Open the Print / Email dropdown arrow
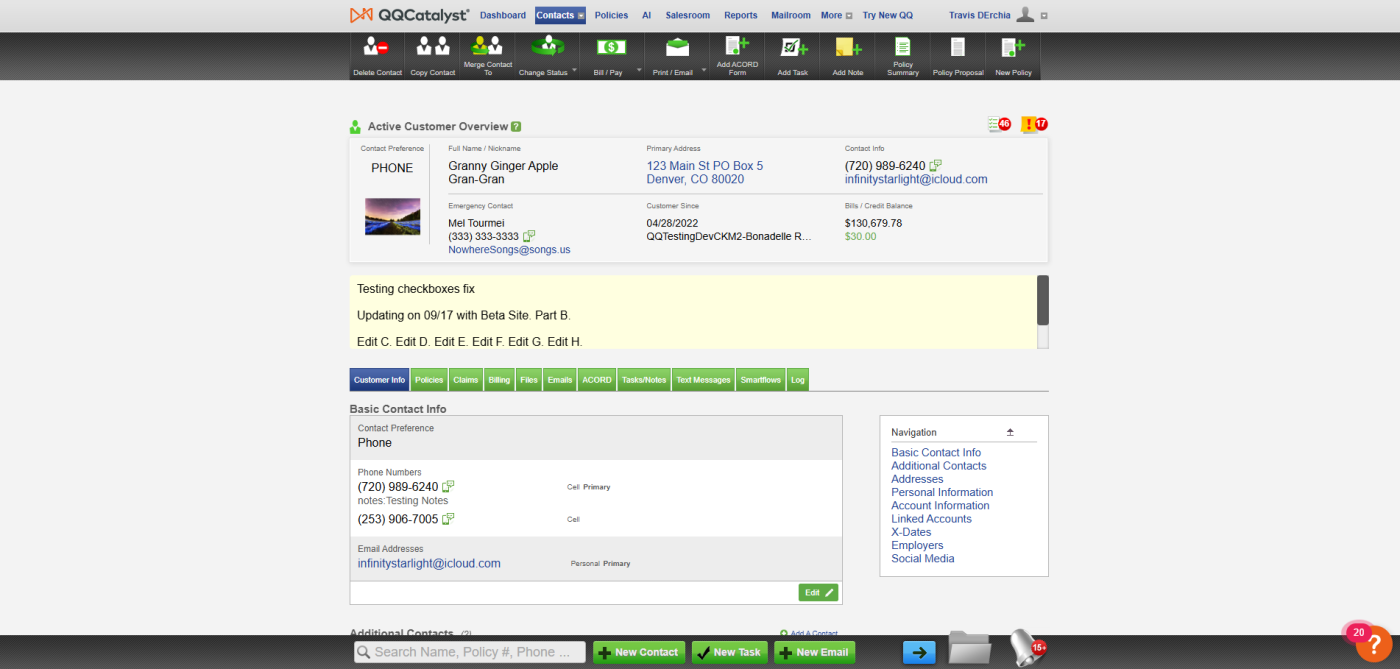This screenshot has height=669, width=1400. 704,70
